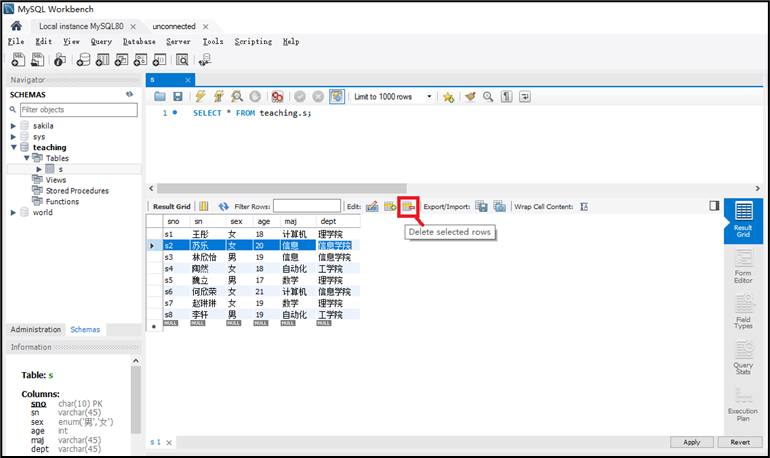The width and height of the screenshot is (770, 458).
Task: Rollback the transaction icon
Action: pos(318,97)
